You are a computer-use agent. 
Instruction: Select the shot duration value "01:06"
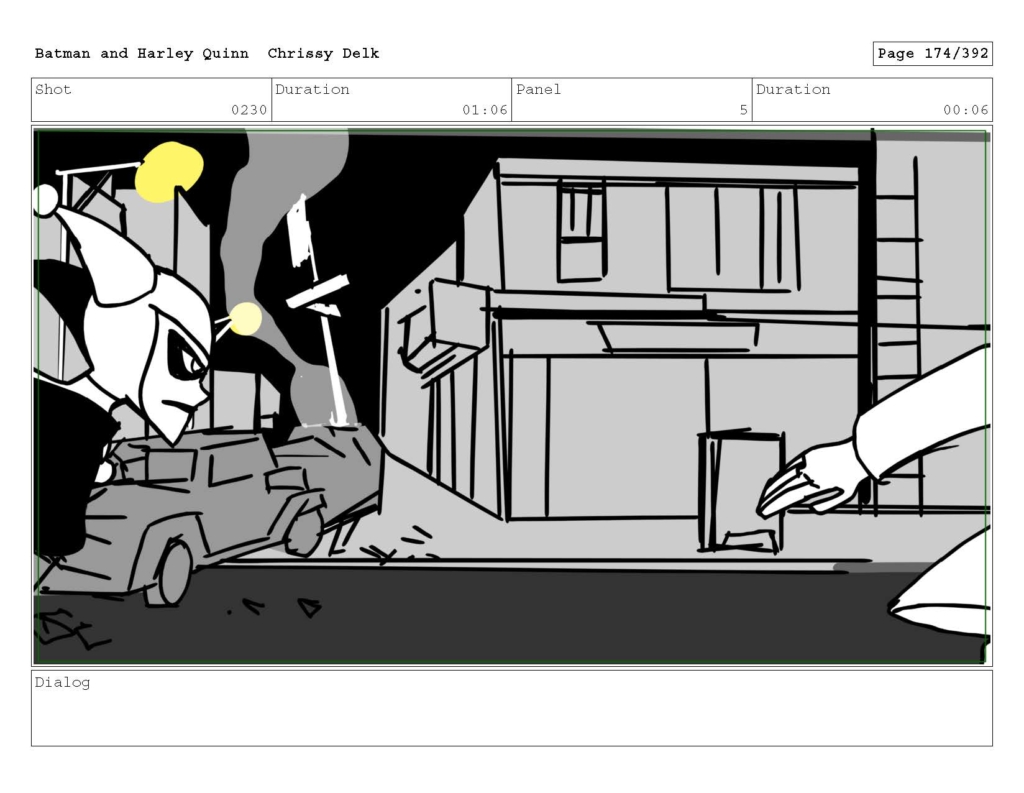[485, 110]
